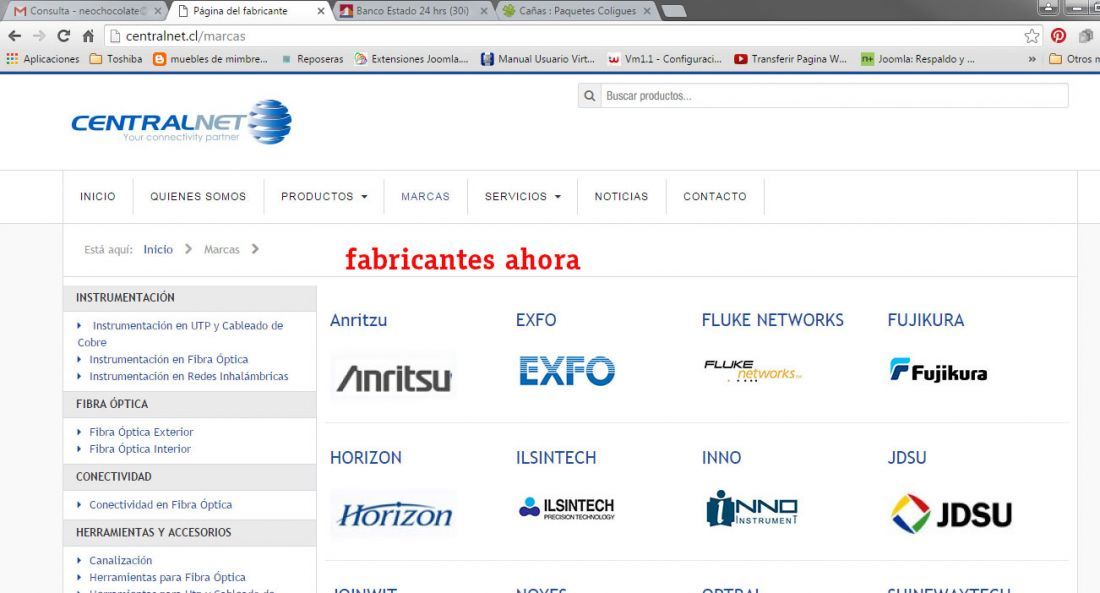Click the Marcas breadcrumb
1100x593 pixels.
click(222, 249)
